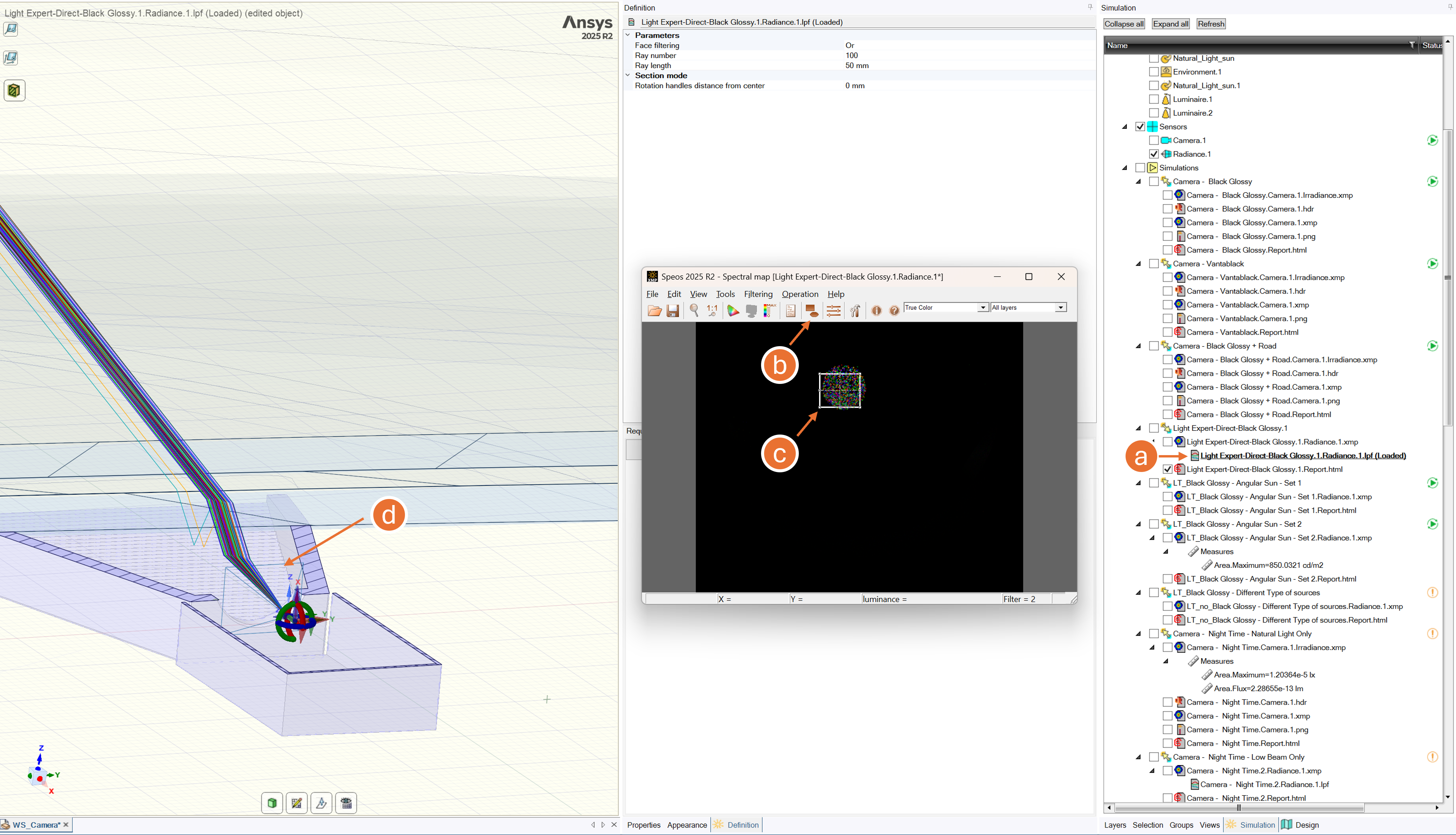Open the colorimetric gamut triangle tool

[733, 310]
